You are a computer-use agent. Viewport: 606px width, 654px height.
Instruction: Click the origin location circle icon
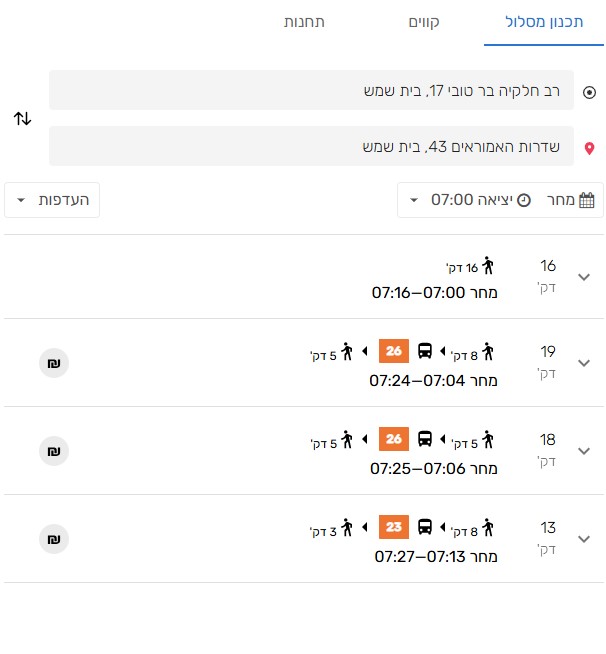(x=589, y=92)
